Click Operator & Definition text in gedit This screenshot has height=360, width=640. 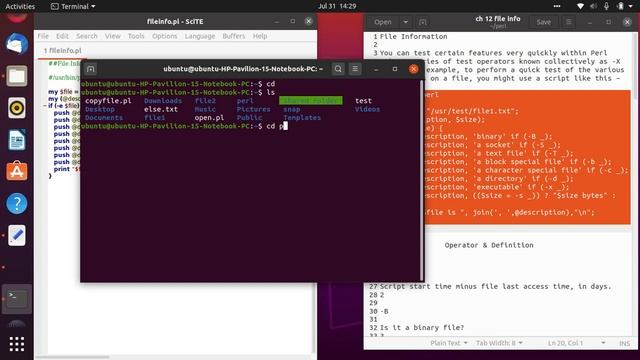point(489,245)
